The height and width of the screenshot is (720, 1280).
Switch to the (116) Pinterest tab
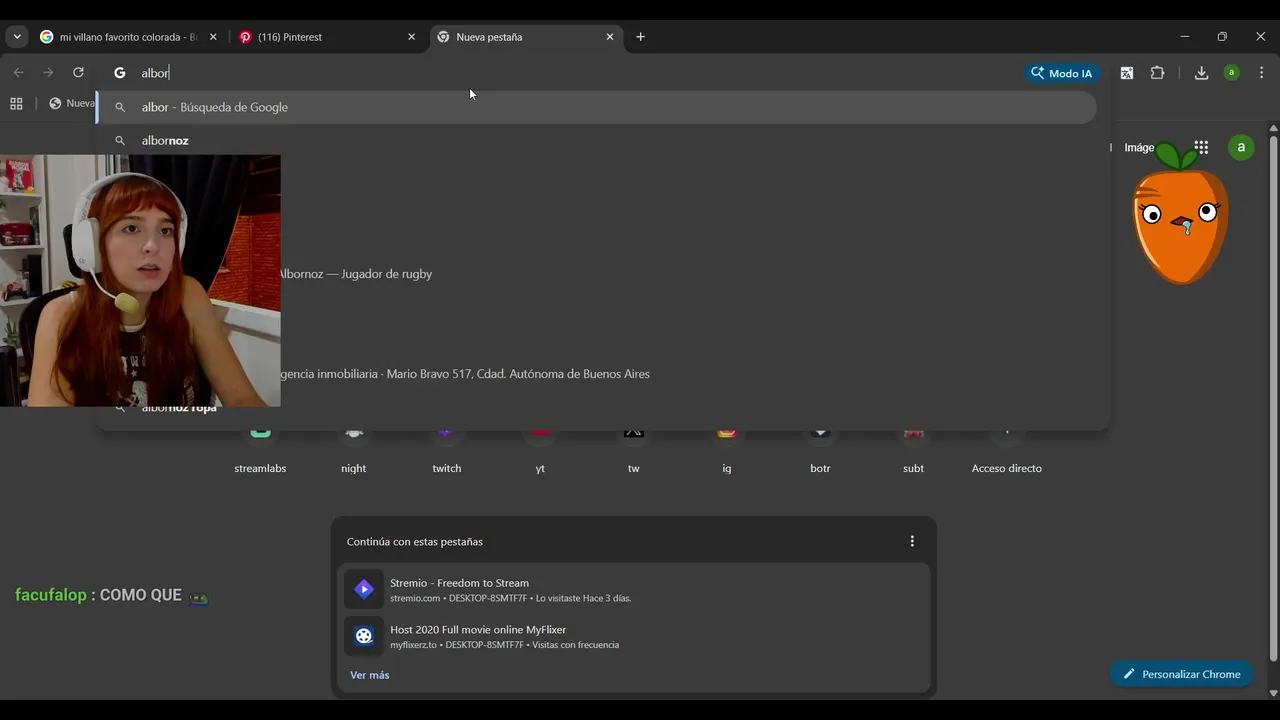[x=326, y=37]
